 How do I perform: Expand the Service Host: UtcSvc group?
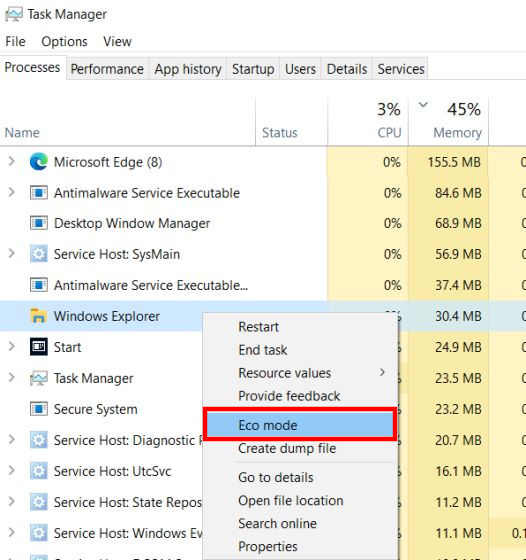point(12,471)
